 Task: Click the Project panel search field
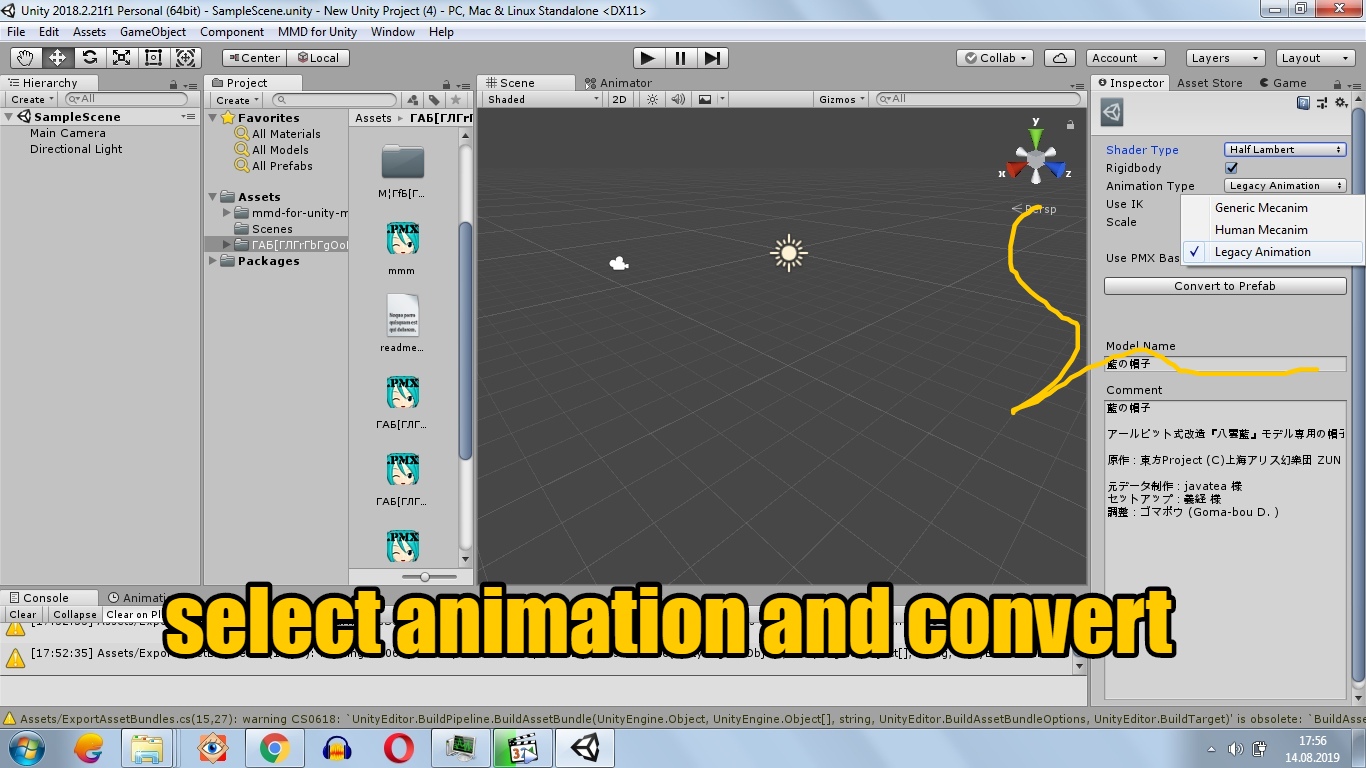click(335, 100)
